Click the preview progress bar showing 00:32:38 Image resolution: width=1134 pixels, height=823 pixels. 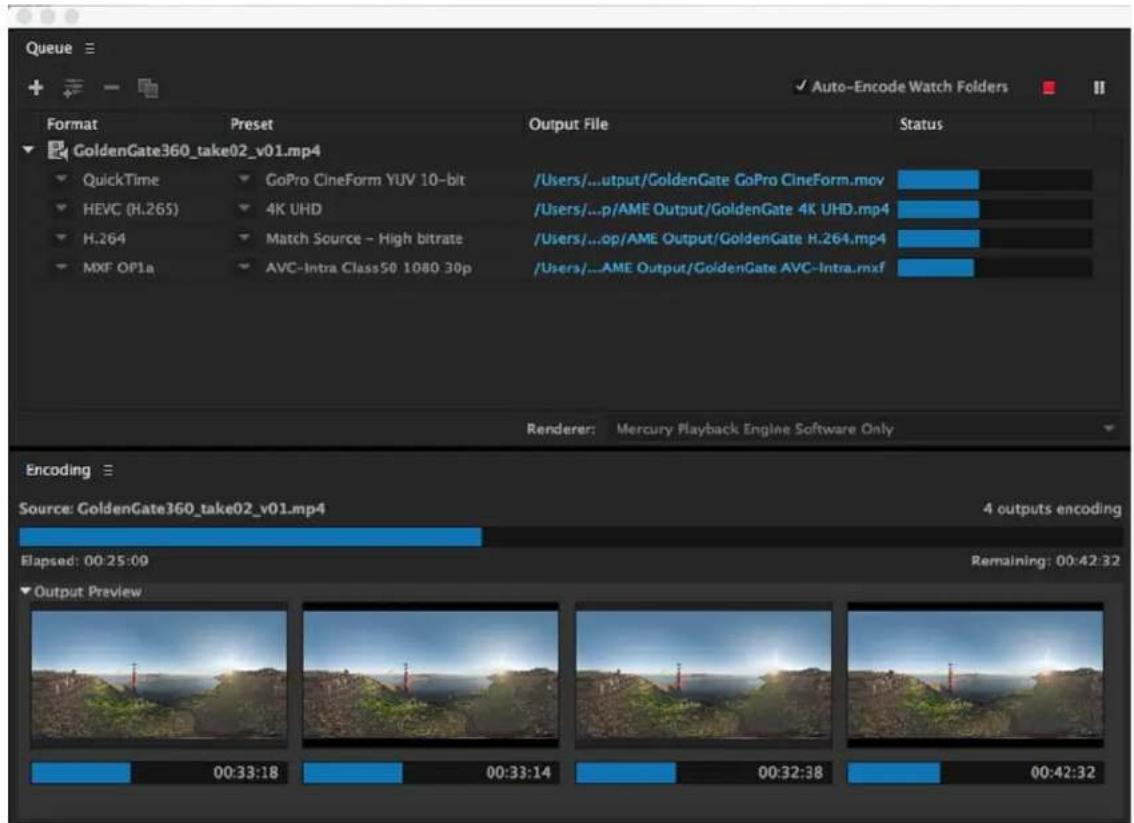tap(704, 772)
